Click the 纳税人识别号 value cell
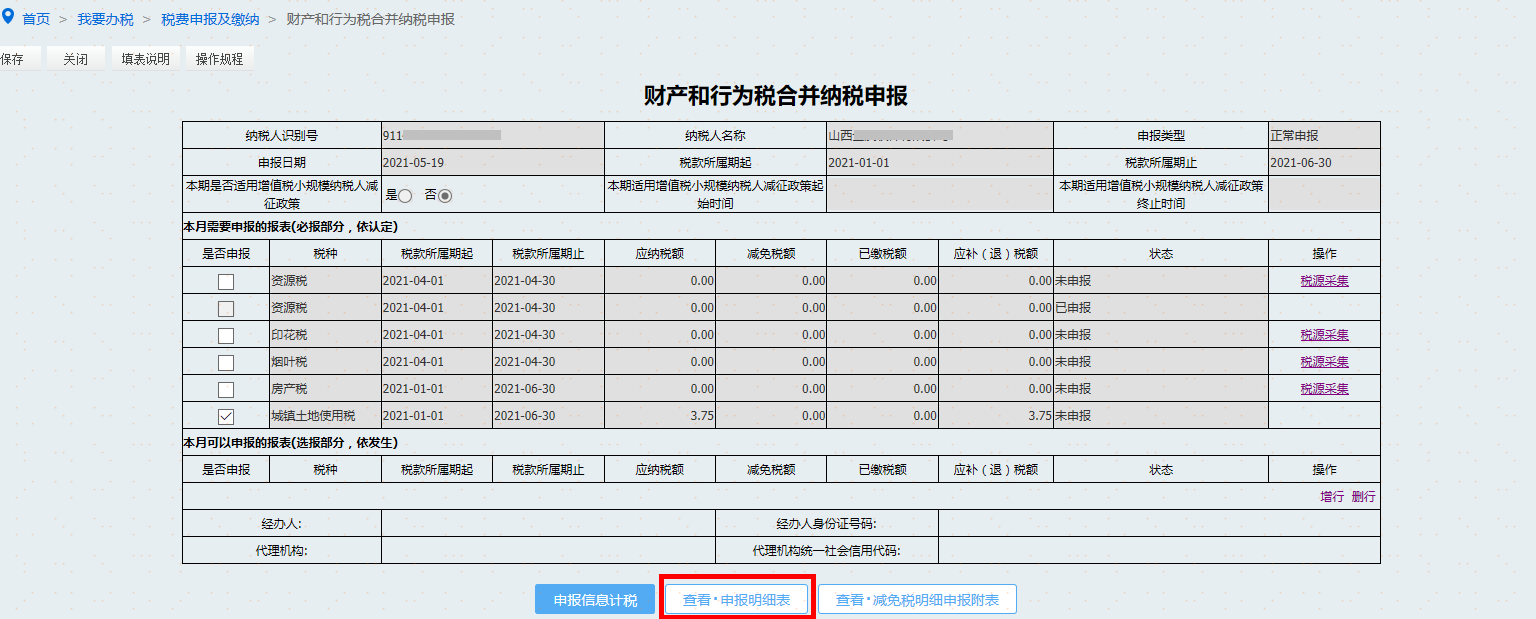The image size is (1536, 619). tap(493, 135)
